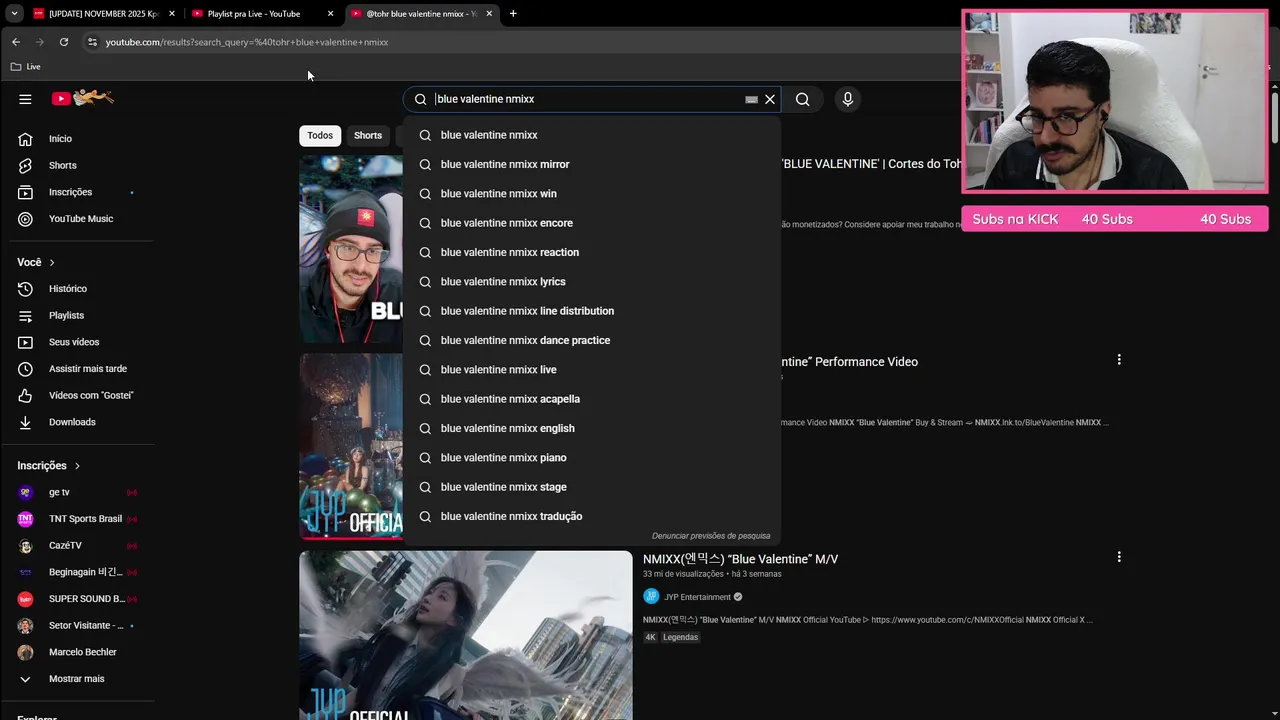Click Denunciar previsões de pesquisa link
The image size is (1280, 720).
(711, 536)
